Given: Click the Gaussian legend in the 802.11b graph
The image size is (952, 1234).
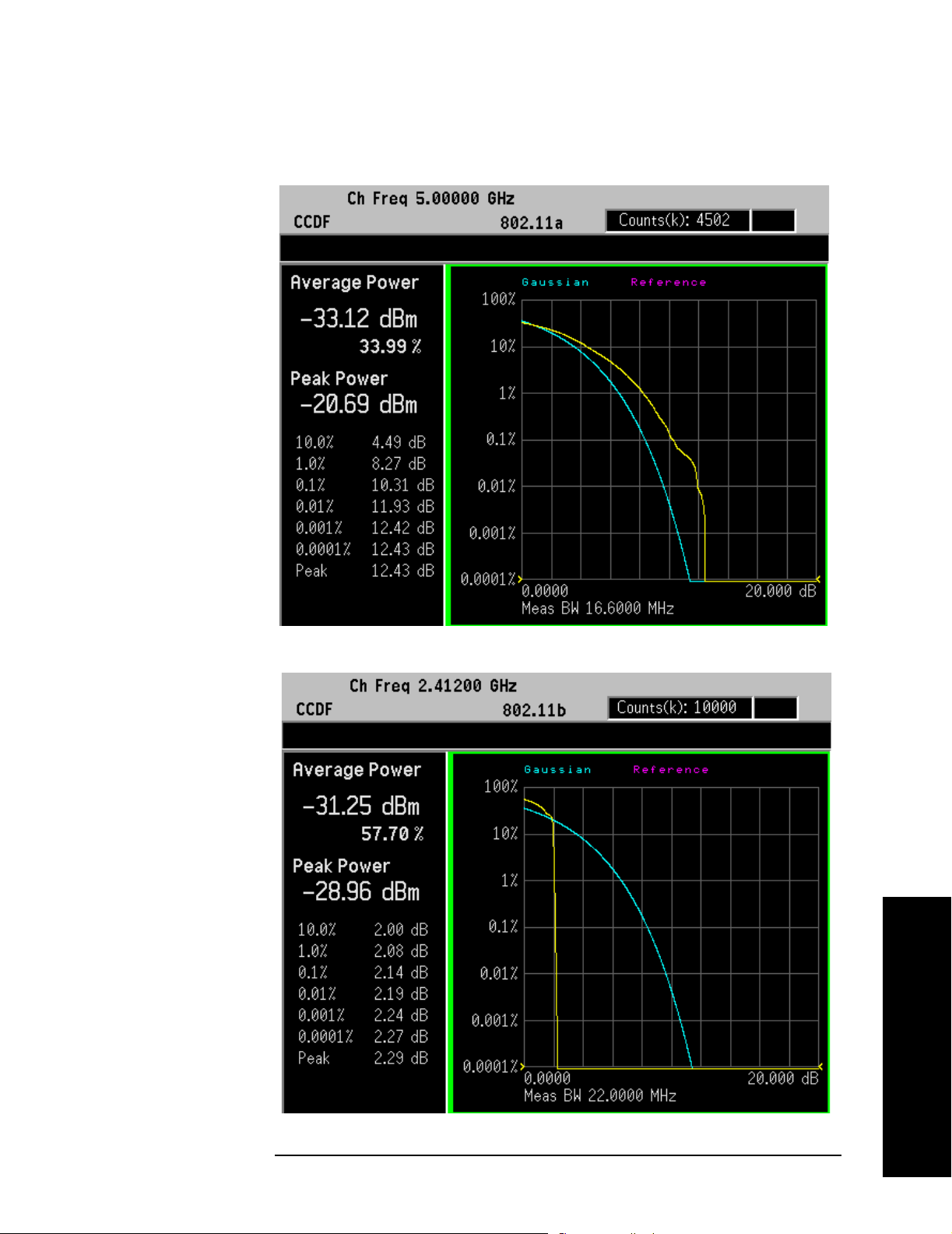Looking at the screenshot, I should click(x=557, y=770).
